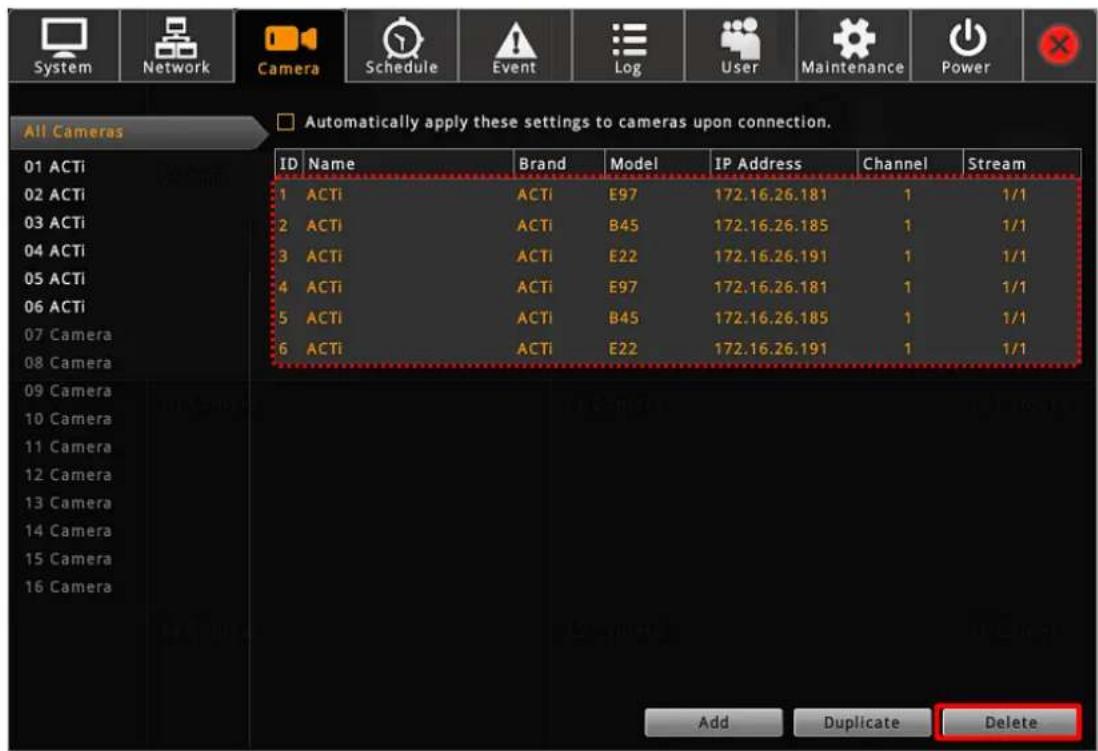Select 01 ACTi in camera list
The width and height of the screenshot is (1098, 751).
coord(55,167)
